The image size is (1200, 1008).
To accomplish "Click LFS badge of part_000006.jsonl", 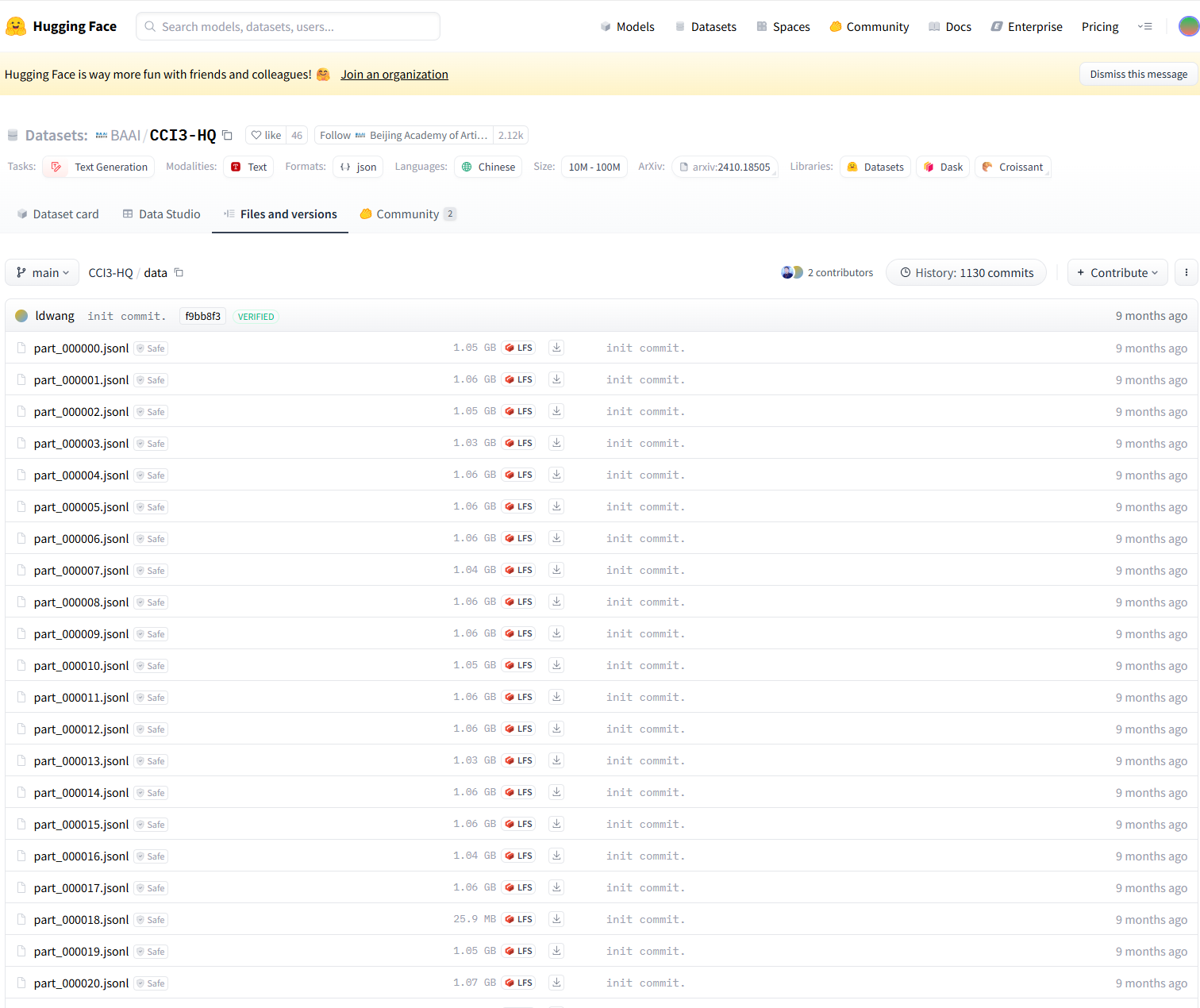I will (518, 538).
